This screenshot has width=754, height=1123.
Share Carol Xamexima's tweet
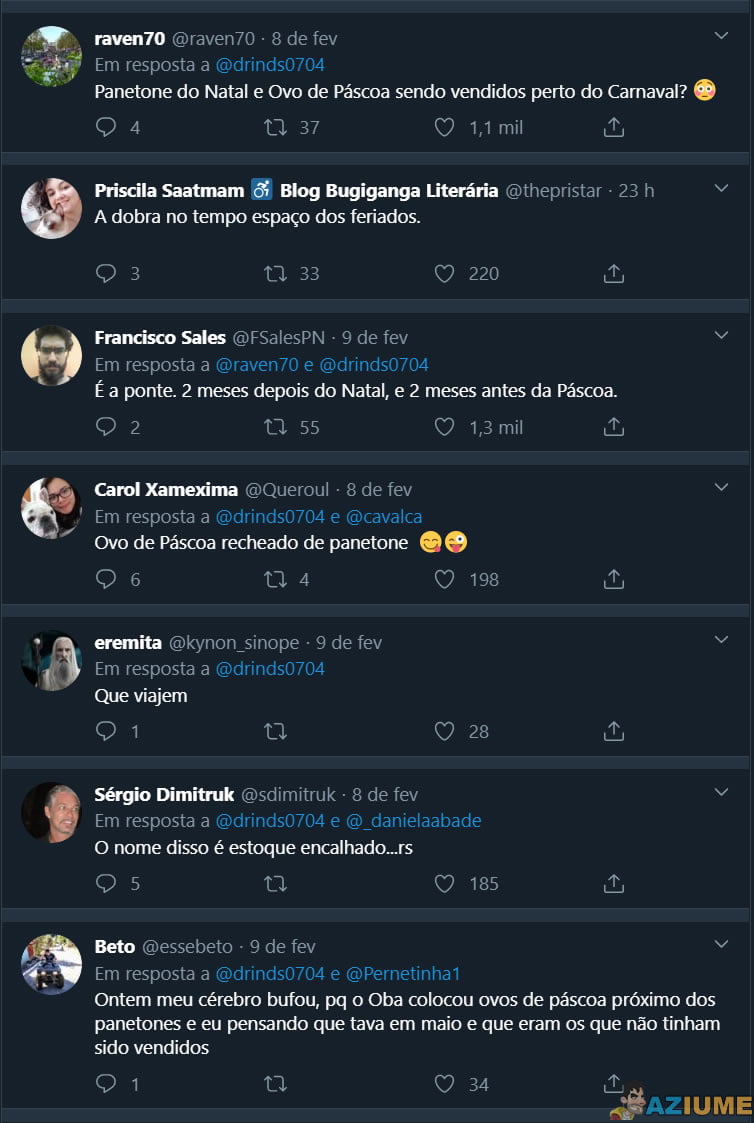click(614, 579)
